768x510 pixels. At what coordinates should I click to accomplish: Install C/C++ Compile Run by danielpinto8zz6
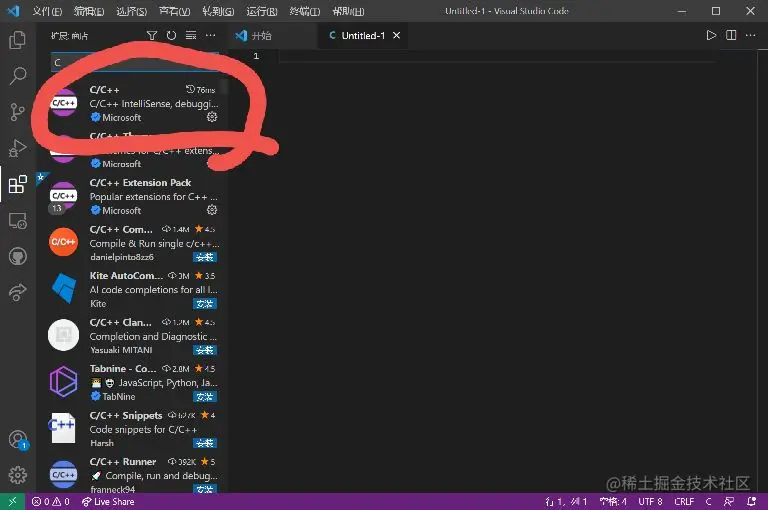[205, 257]
